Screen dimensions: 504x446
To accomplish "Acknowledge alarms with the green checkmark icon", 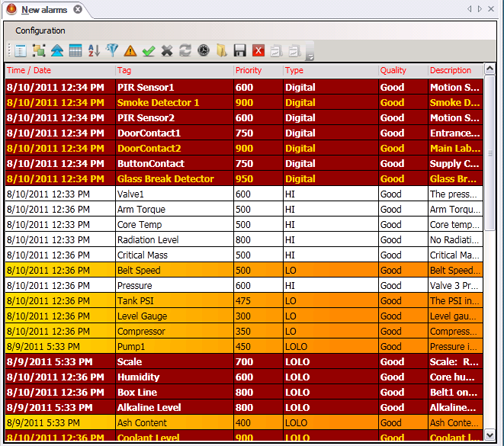I will 149,51.
